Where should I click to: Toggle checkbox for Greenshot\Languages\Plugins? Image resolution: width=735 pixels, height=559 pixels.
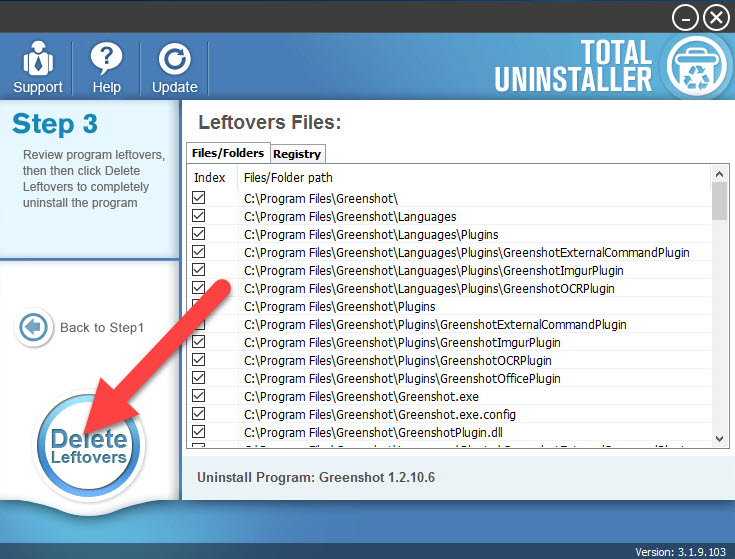[199, 234]
